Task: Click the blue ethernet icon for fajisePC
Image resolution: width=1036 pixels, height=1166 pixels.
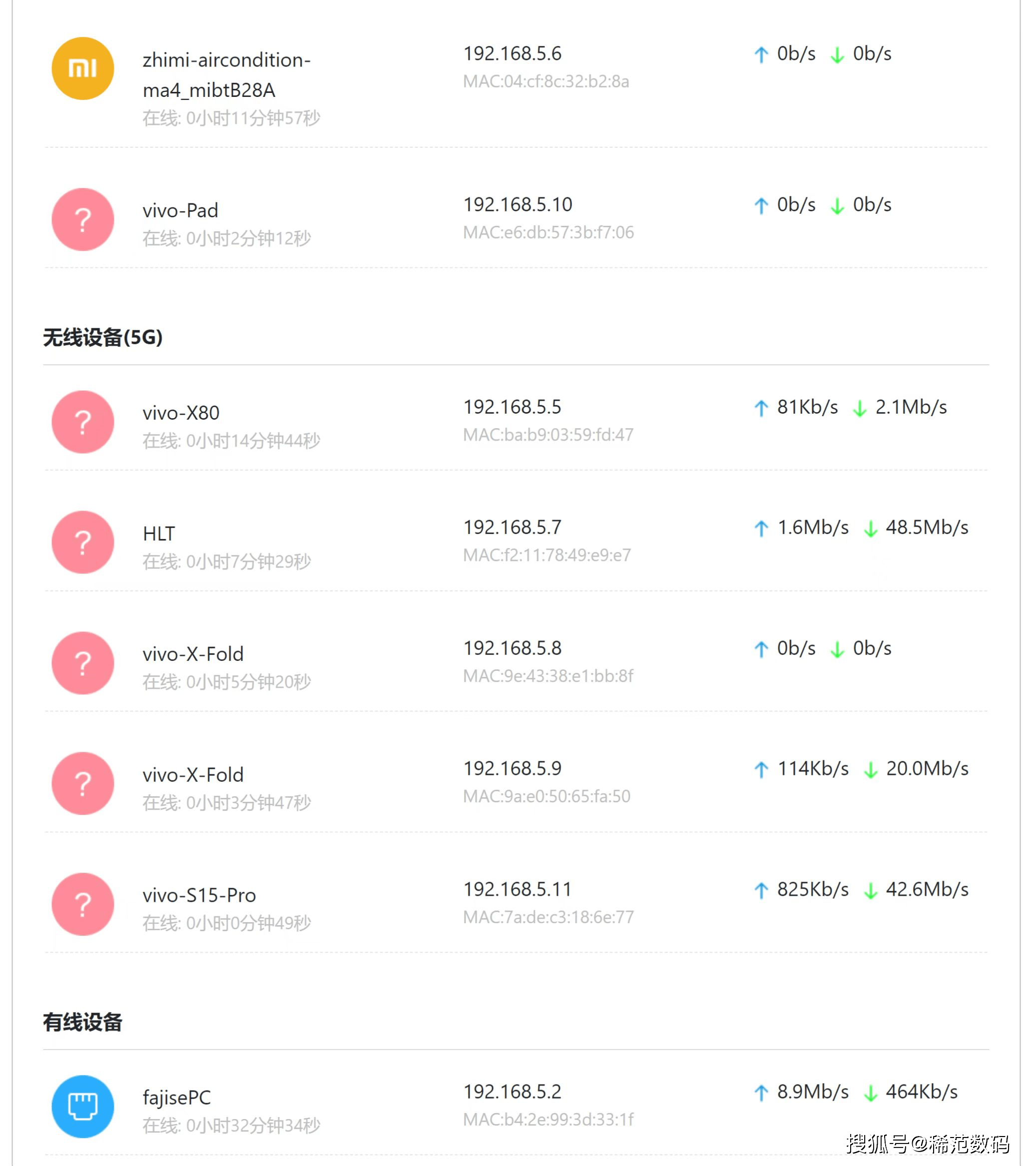Action: click(x=83, y=1106)
